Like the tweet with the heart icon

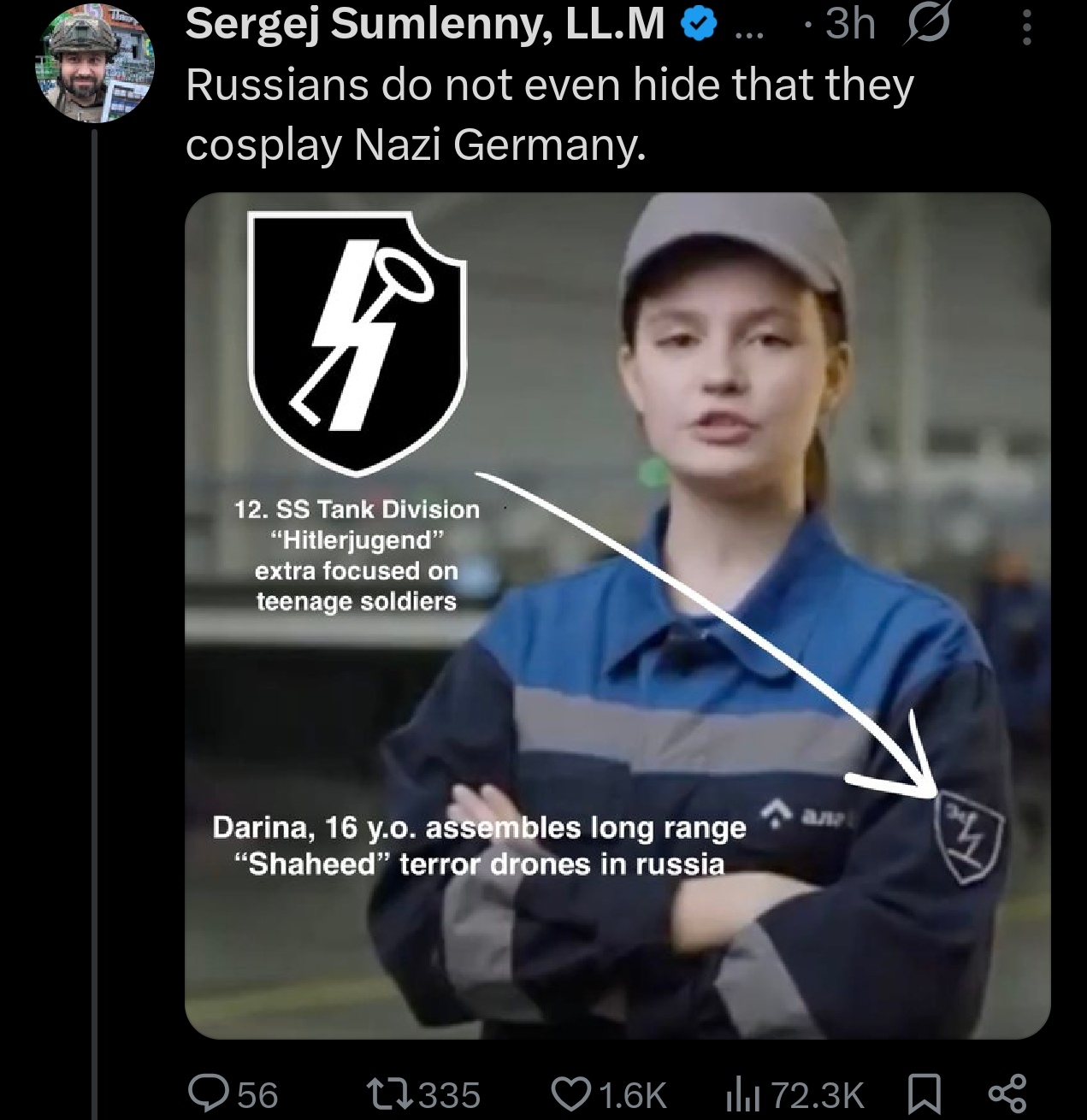(570, 1094)
